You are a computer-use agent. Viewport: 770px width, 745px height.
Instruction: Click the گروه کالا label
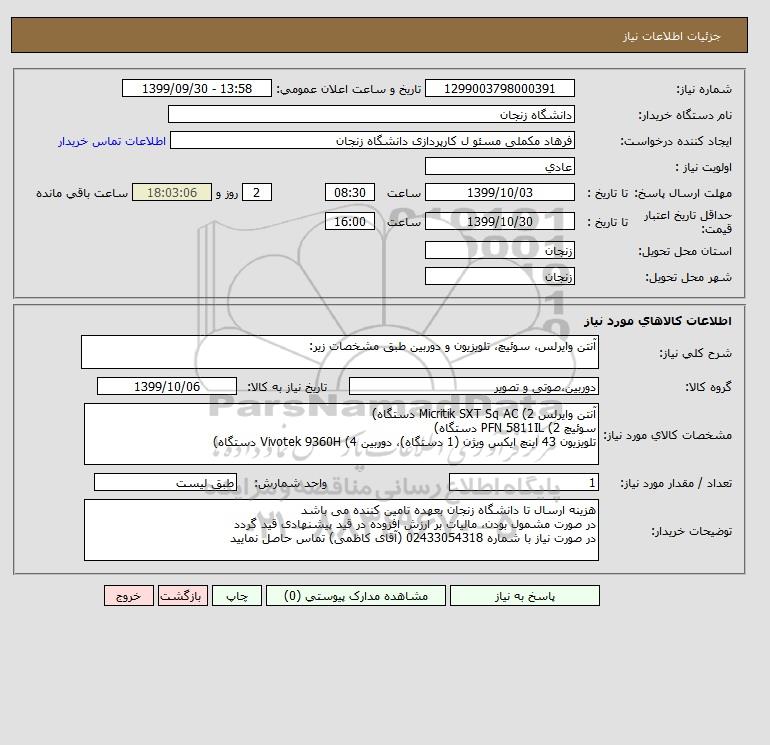click(709, 387)
